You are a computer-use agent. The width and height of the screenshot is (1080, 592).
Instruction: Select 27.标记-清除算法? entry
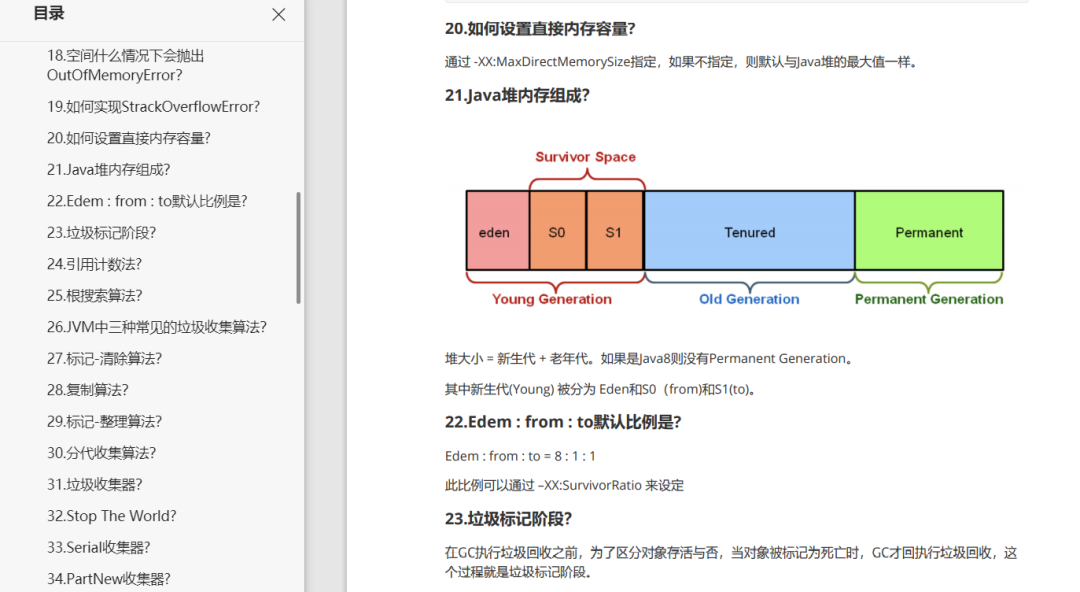point(104,359)
